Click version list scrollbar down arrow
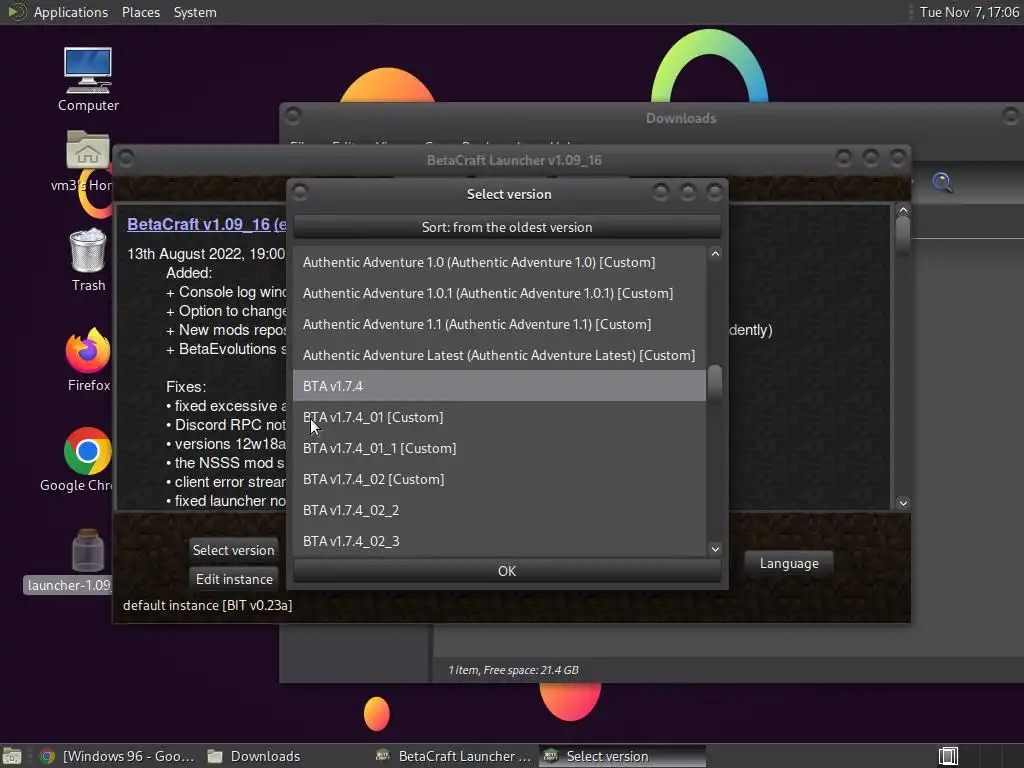Viewport: 1024px width, 768px height. [715, 549]
